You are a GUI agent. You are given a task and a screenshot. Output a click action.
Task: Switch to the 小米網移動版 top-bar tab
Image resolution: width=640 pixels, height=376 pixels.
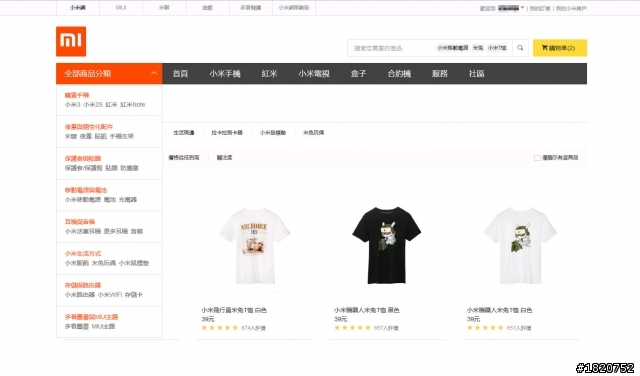tap(294, 8)
